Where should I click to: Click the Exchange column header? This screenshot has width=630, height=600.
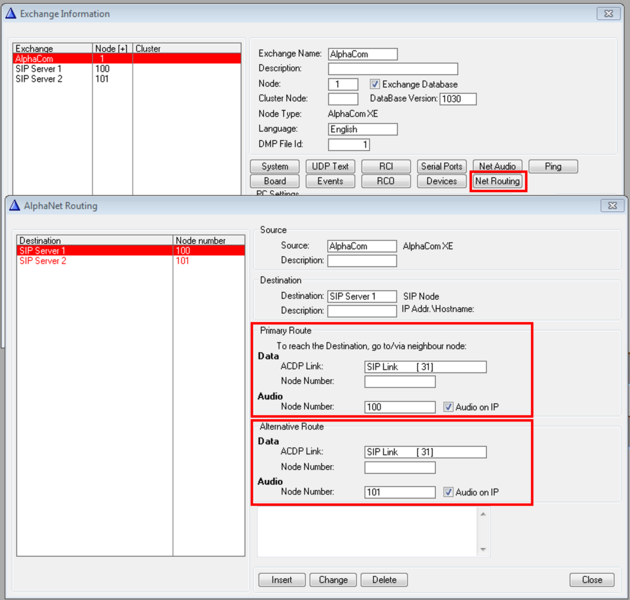coord(53,49)
